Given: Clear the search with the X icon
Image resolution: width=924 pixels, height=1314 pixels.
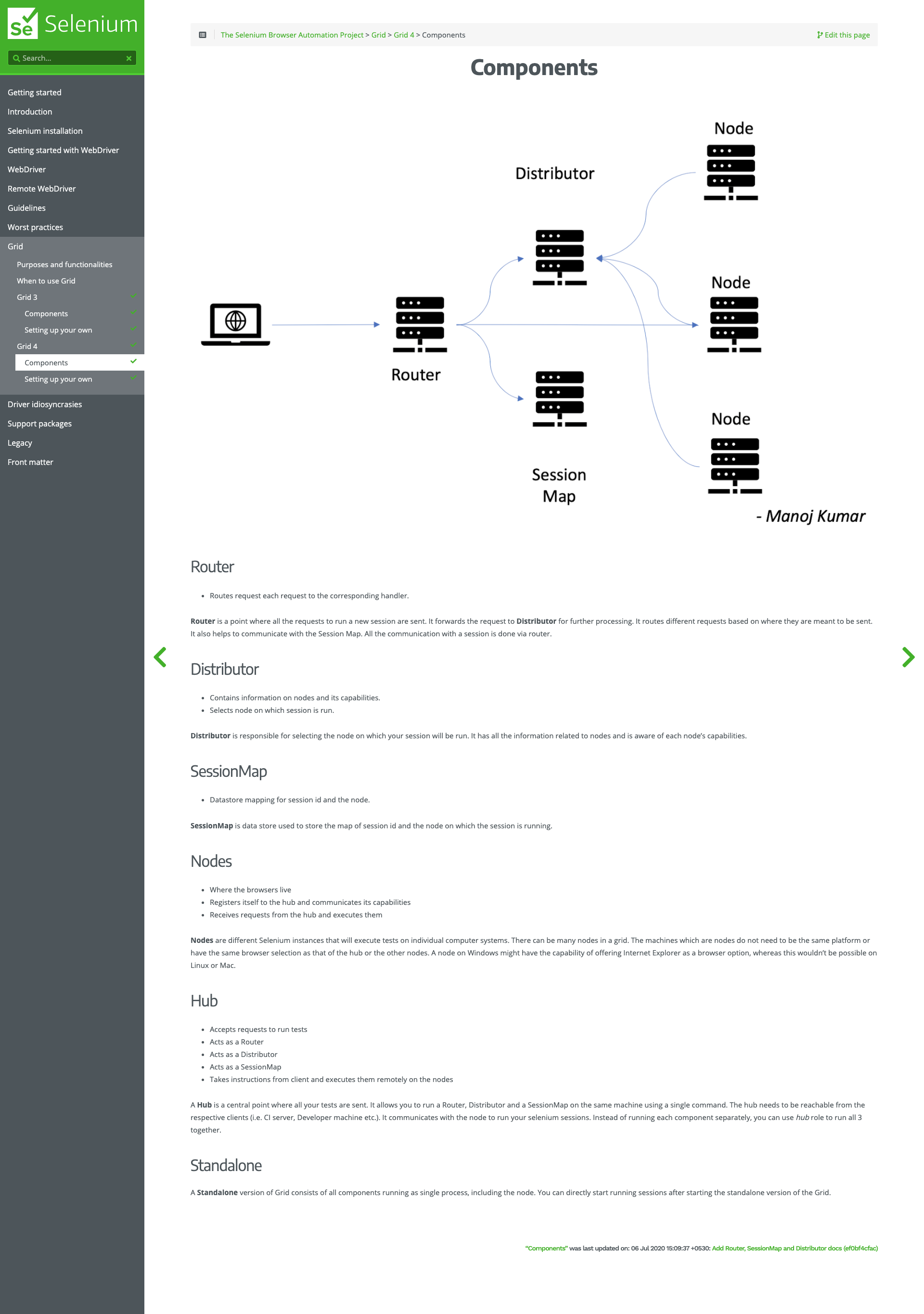Looking at the screenshot, I should click(x=128, y=58).
